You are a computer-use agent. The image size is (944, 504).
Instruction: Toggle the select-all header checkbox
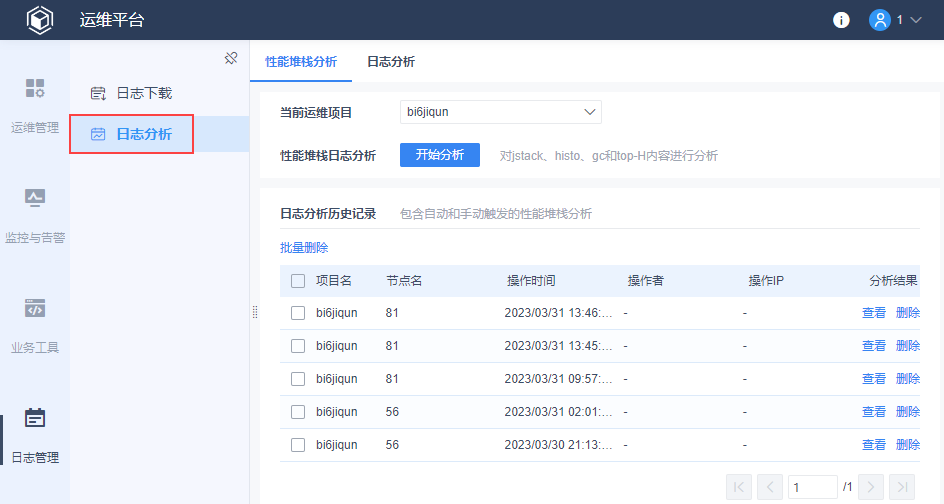coord(298,281)
